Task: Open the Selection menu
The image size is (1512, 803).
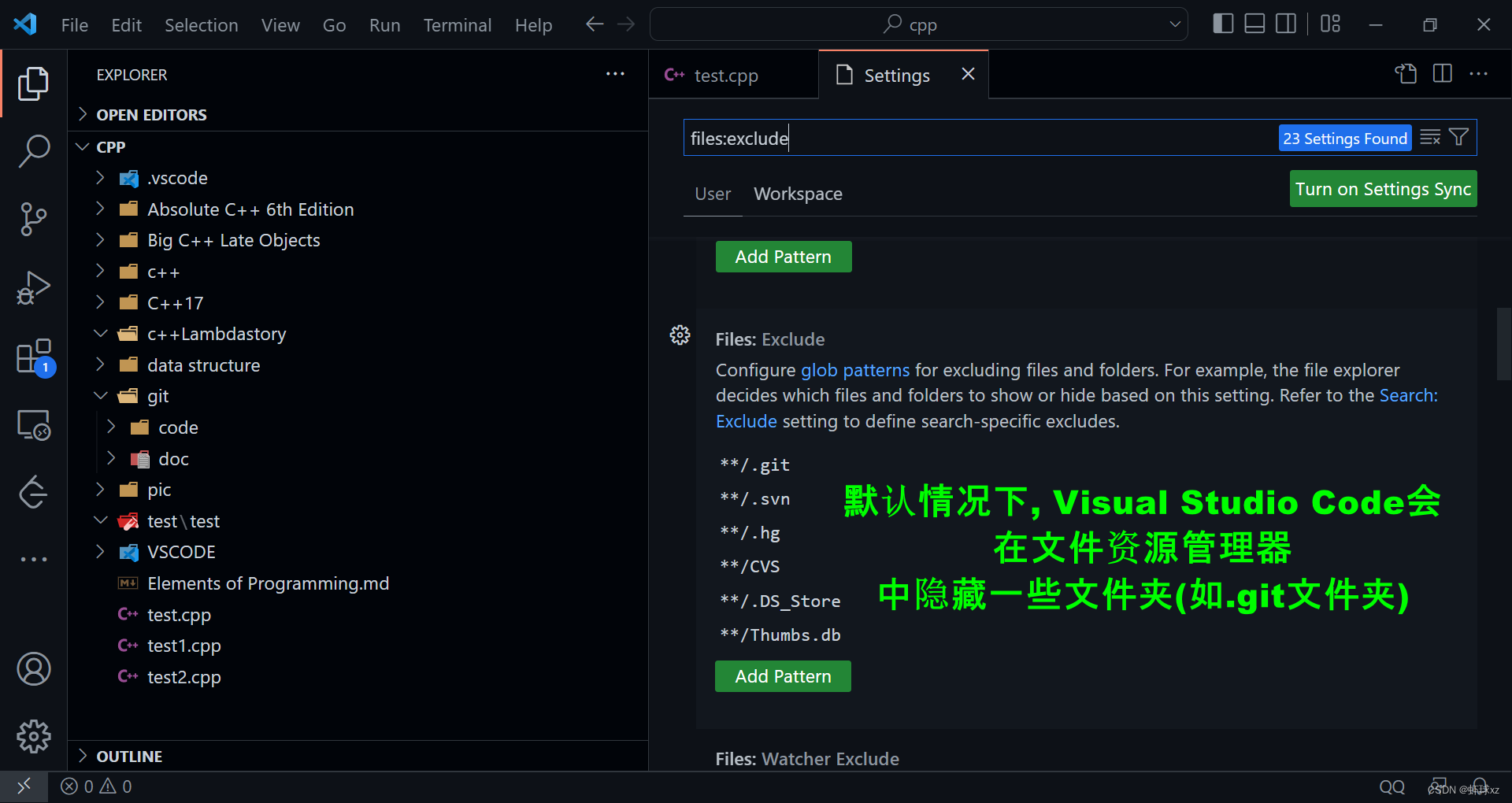Action: click(201, 25)
